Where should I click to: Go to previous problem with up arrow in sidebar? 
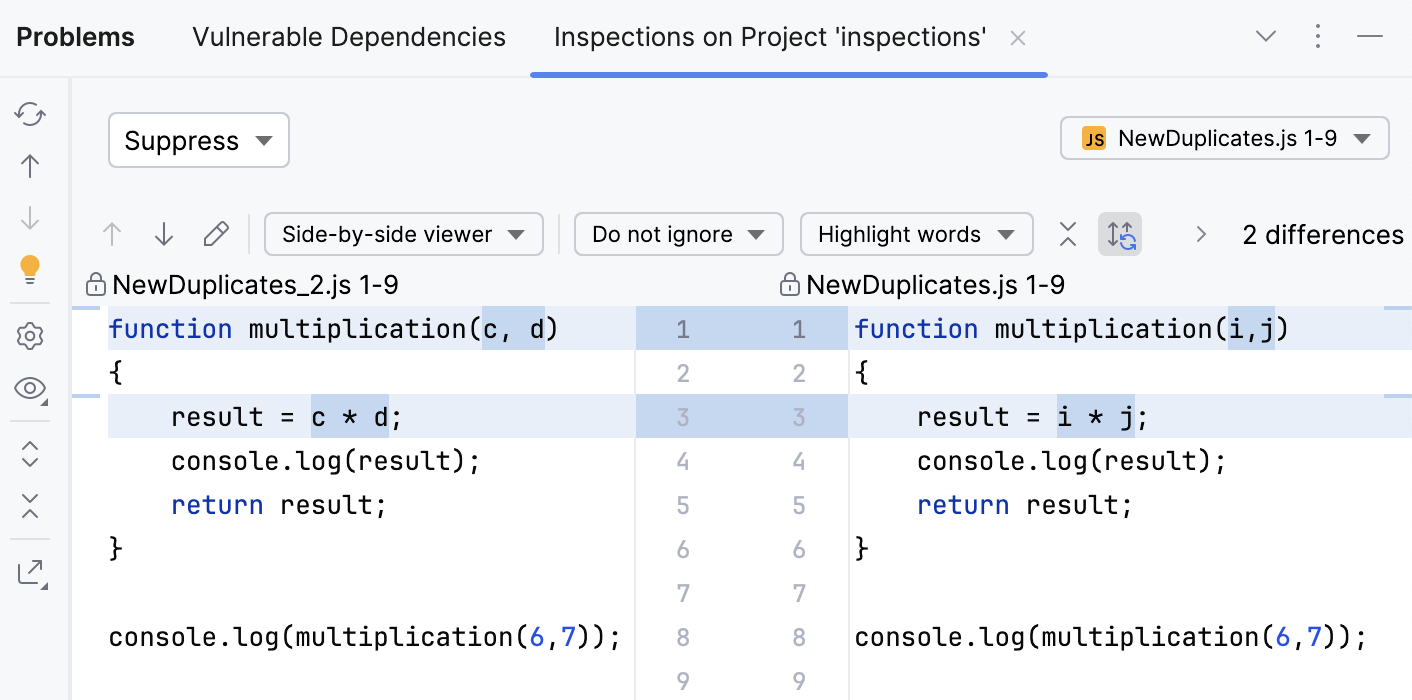pyautogui.click(x=30, y=166)
